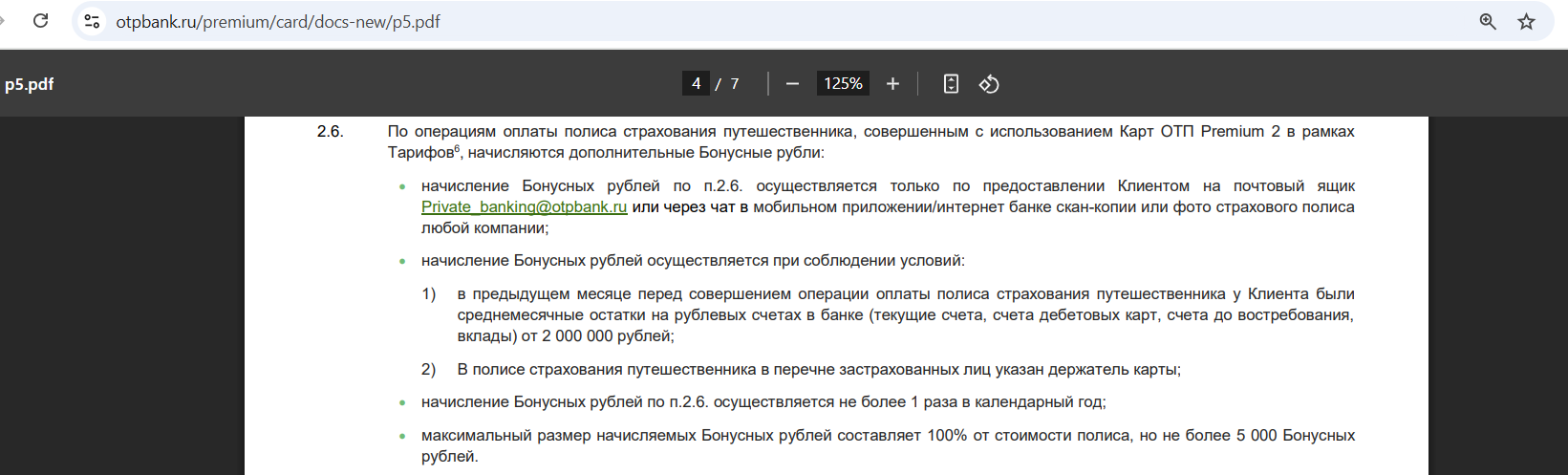Click the total page count 7
This screenshot has height=475, width=1568.
point(735,84)
